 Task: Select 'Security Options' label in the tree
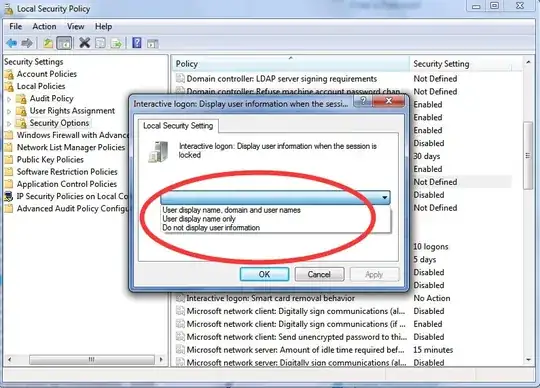59,123
